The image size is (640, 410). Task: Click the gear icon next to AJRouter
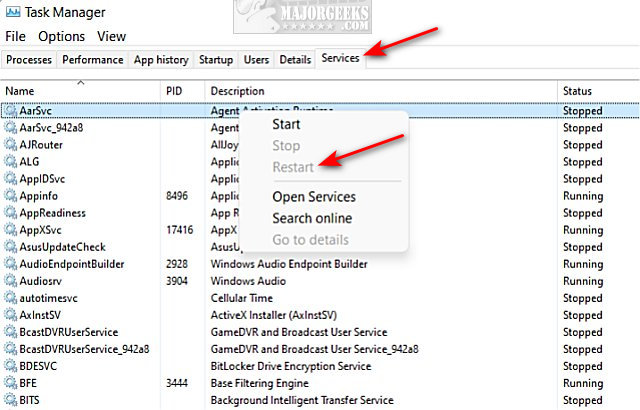pyautogui.click(x=11, y=144)
